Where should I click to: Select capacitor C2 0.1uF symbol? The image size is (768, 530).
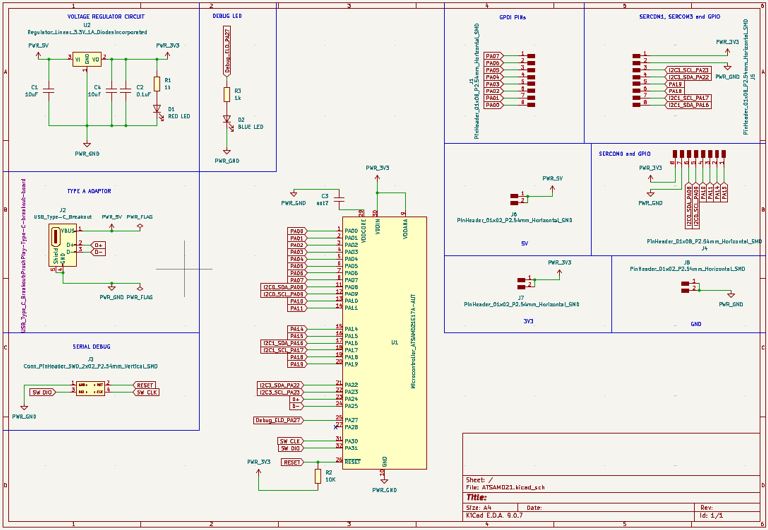(x=126, y=91)
